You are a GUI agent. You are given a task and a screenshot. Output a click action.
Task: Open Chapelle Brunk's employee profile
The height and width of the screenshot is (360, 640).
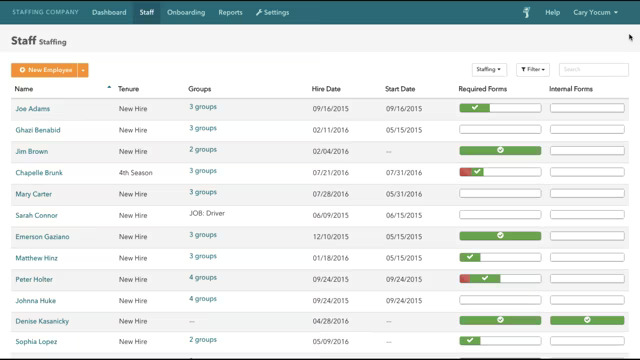pos(39,173)
